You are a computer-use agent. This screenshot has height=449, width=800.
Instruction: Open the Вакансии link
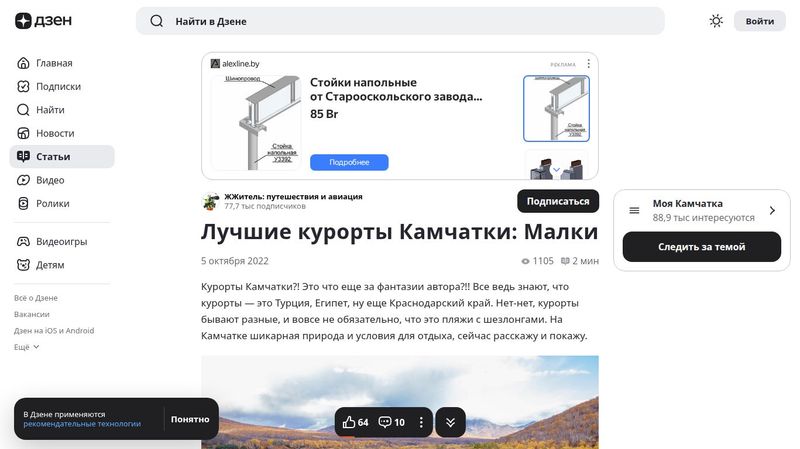click(32, 314)
